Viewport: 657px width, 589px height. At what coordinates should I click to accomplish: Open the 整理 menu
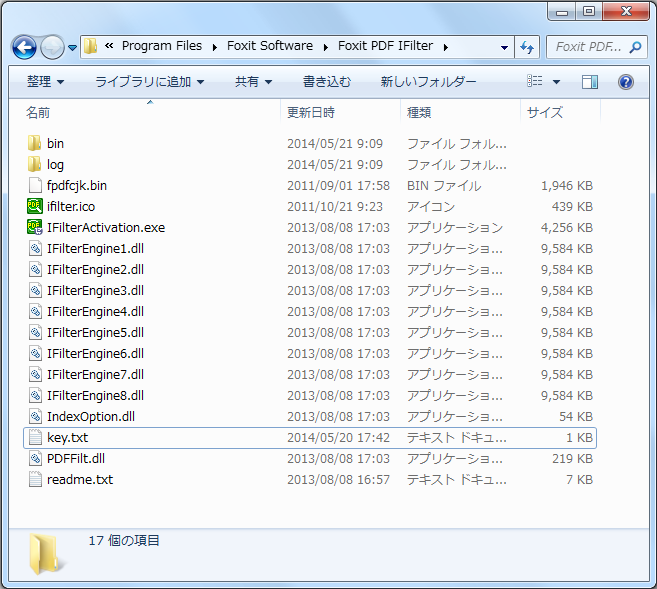pos(45,81)
